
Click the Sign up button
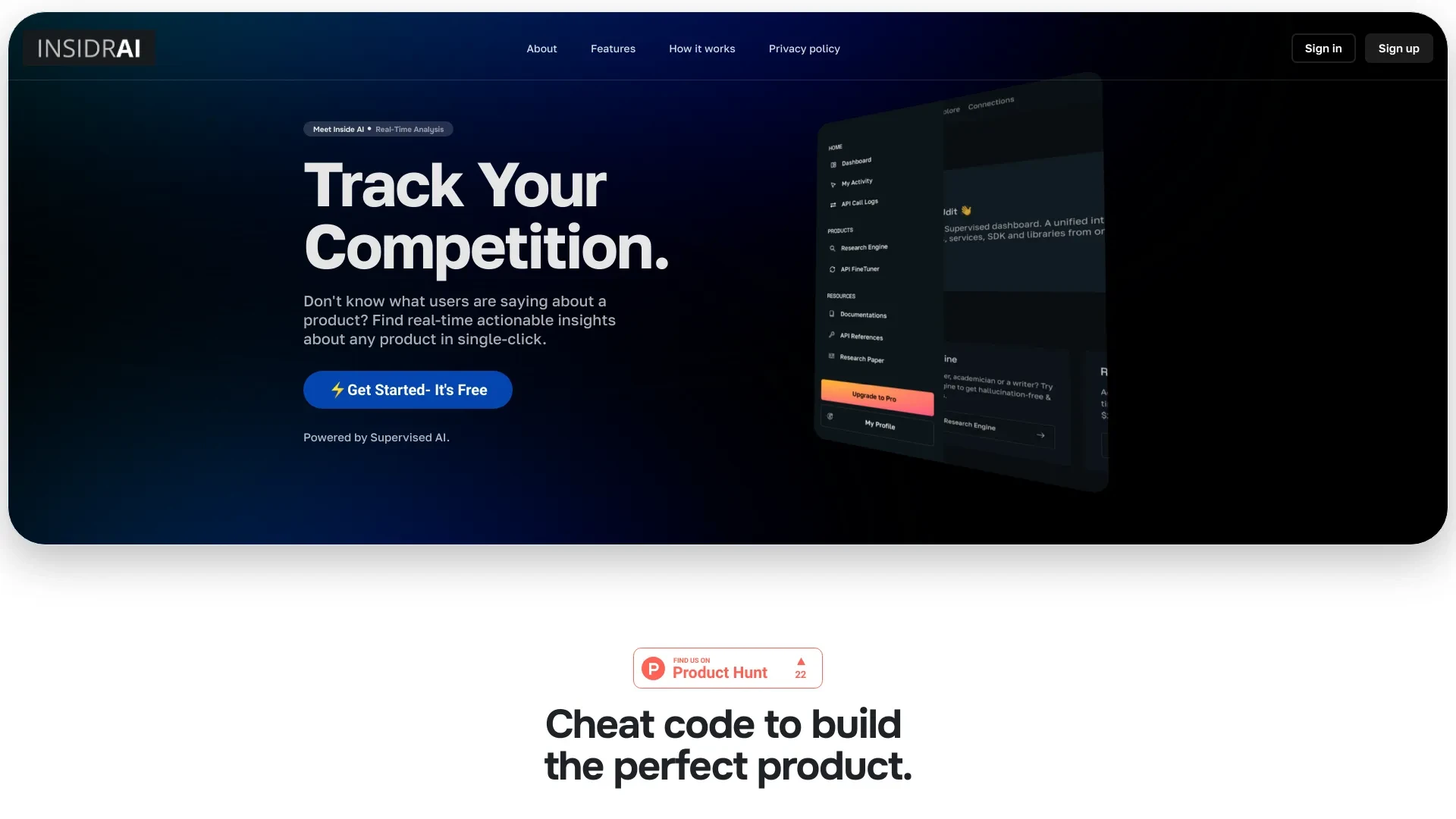1398,48
